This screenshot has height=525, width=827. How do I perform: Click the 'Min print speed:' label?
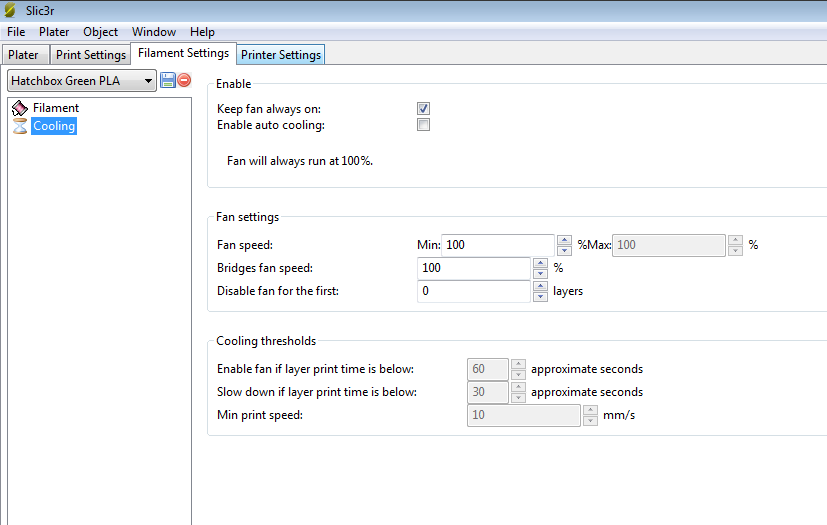coord(260,415)
